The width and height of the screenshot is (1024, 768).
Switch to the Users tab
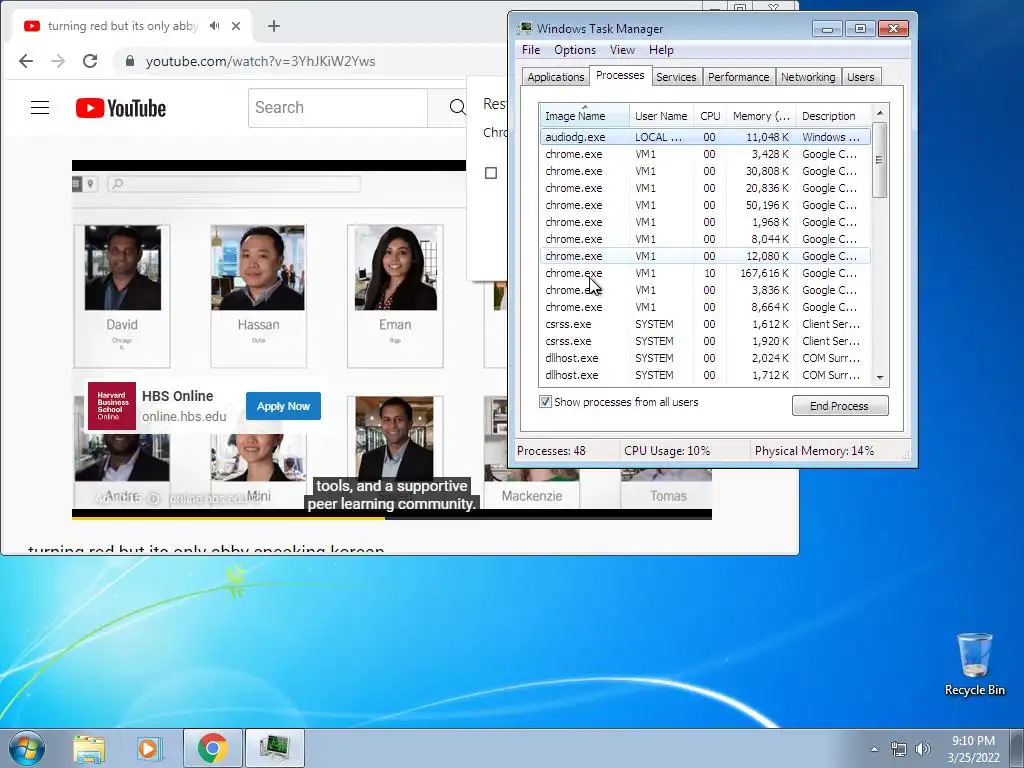[861, 77]
